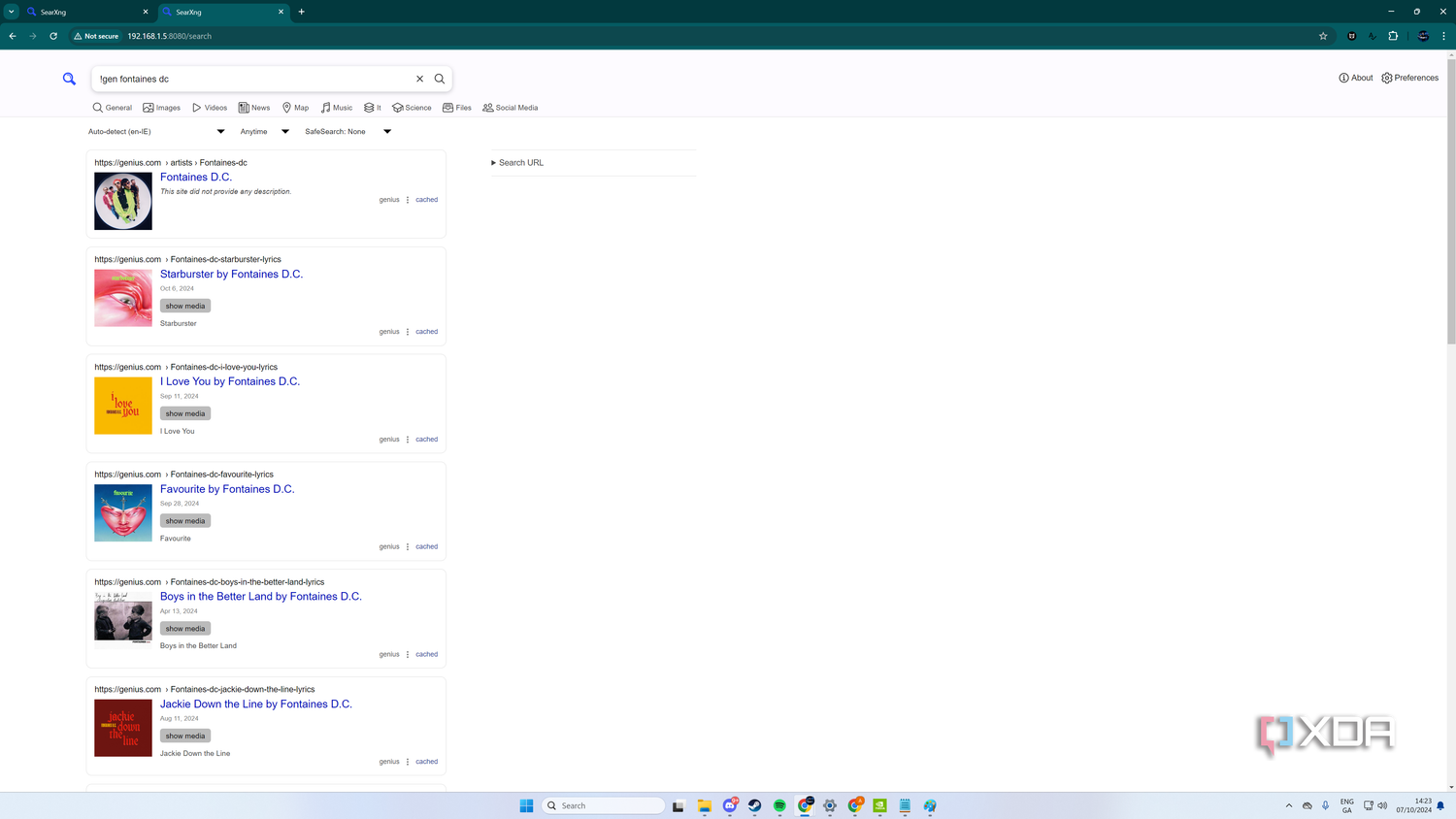Switch to the News search category

(x=254, y=108)
